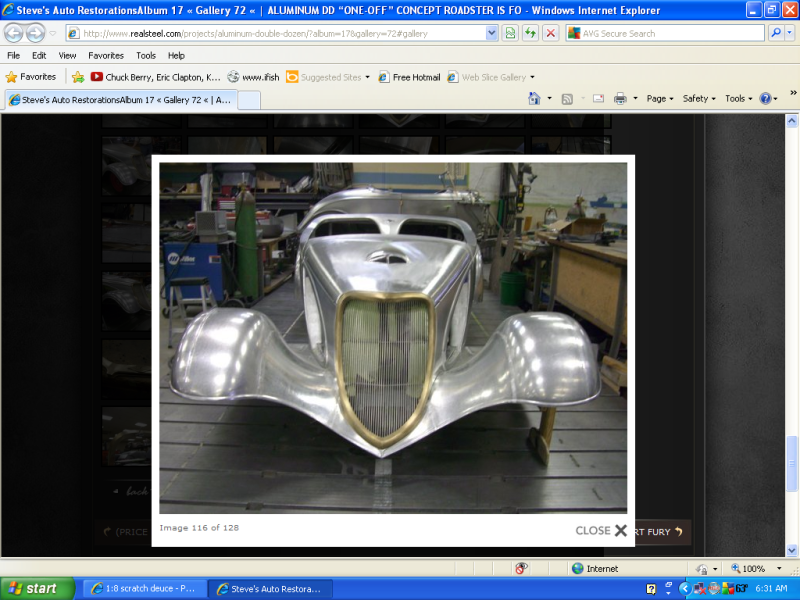800x600 pixels.
Task: Click the search magnifier icon
Action: click(776, 33)
